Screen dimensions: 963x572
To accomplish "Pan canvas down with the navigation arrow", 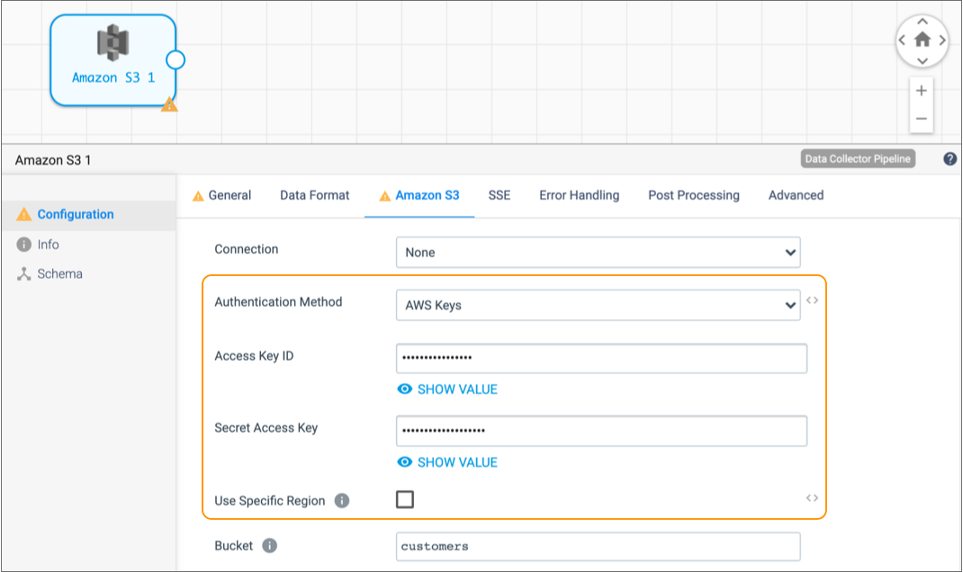I will point(922,60).
